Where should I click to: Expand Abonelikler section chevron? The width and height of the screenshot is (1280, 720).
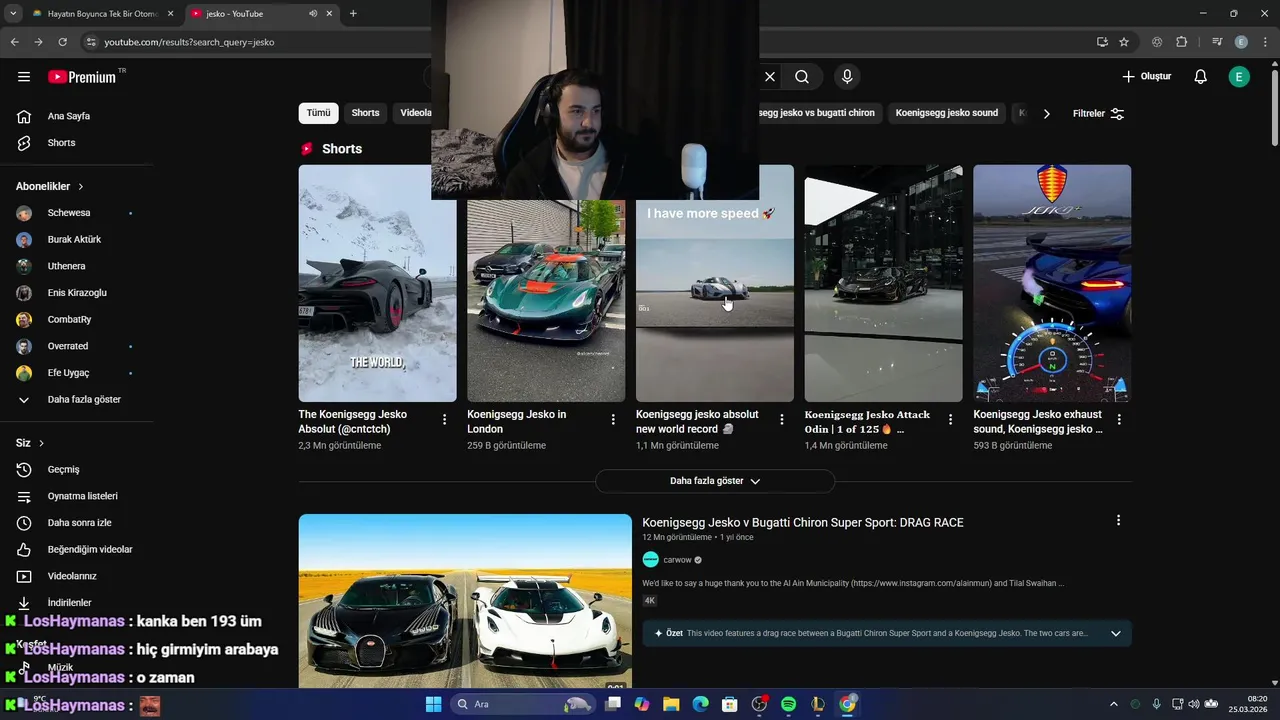point(81,187)
